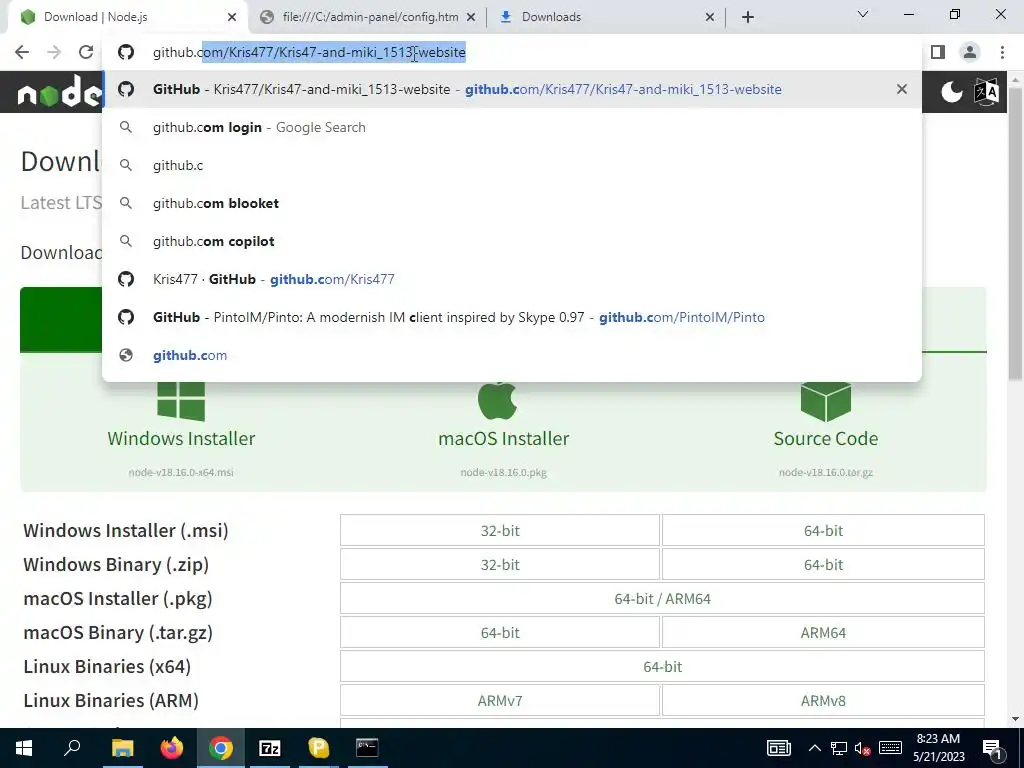The width and height of the screenshot is (1024, 768).
Task: Open the notification center icon
Action: click(992, 749)
